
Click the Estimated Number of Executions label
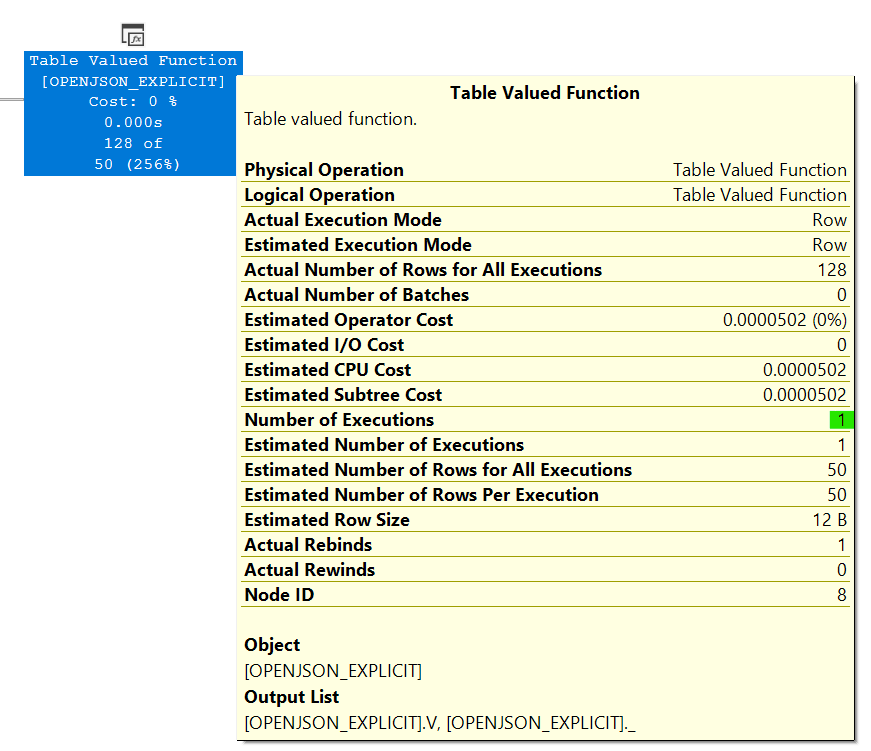point(384,445)
